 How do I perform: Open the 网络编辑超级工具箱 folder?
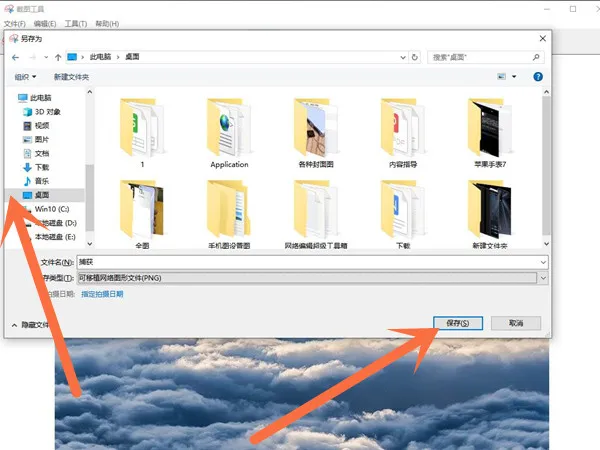(316, 214)
